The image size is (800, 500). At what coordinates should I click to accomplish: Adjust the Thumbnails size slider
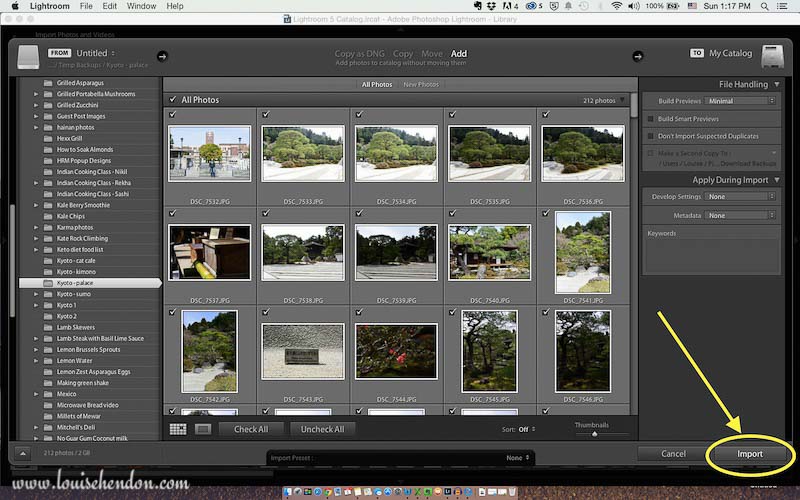click(594, 434)
